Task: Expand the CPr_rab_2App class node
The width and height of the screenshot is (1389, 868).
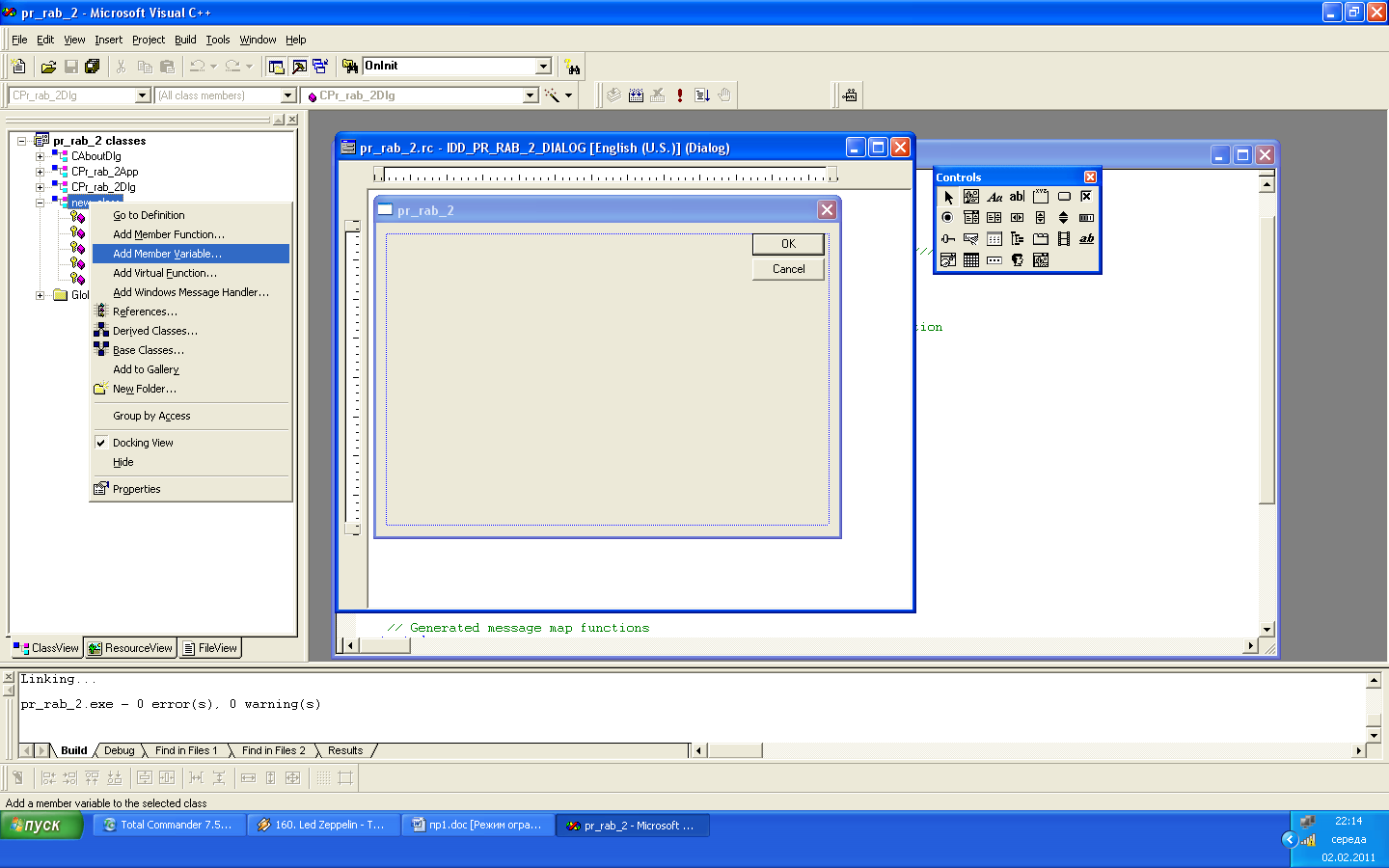Action: [x=40, y=172]
